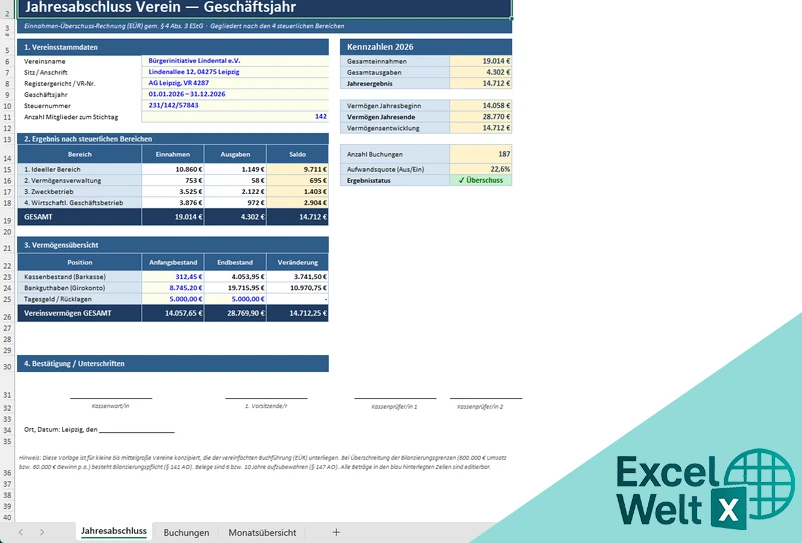802x543 pixels.
Task: Select the Kassenbestand Anfangsbestand '312,45 €'
Action: [x=173, y=277]
